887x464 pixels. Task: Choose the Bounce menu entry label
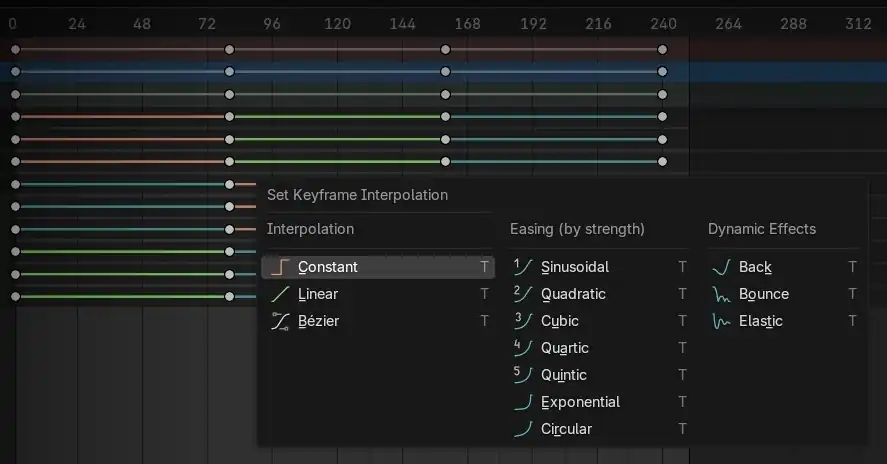pos(764,294)
